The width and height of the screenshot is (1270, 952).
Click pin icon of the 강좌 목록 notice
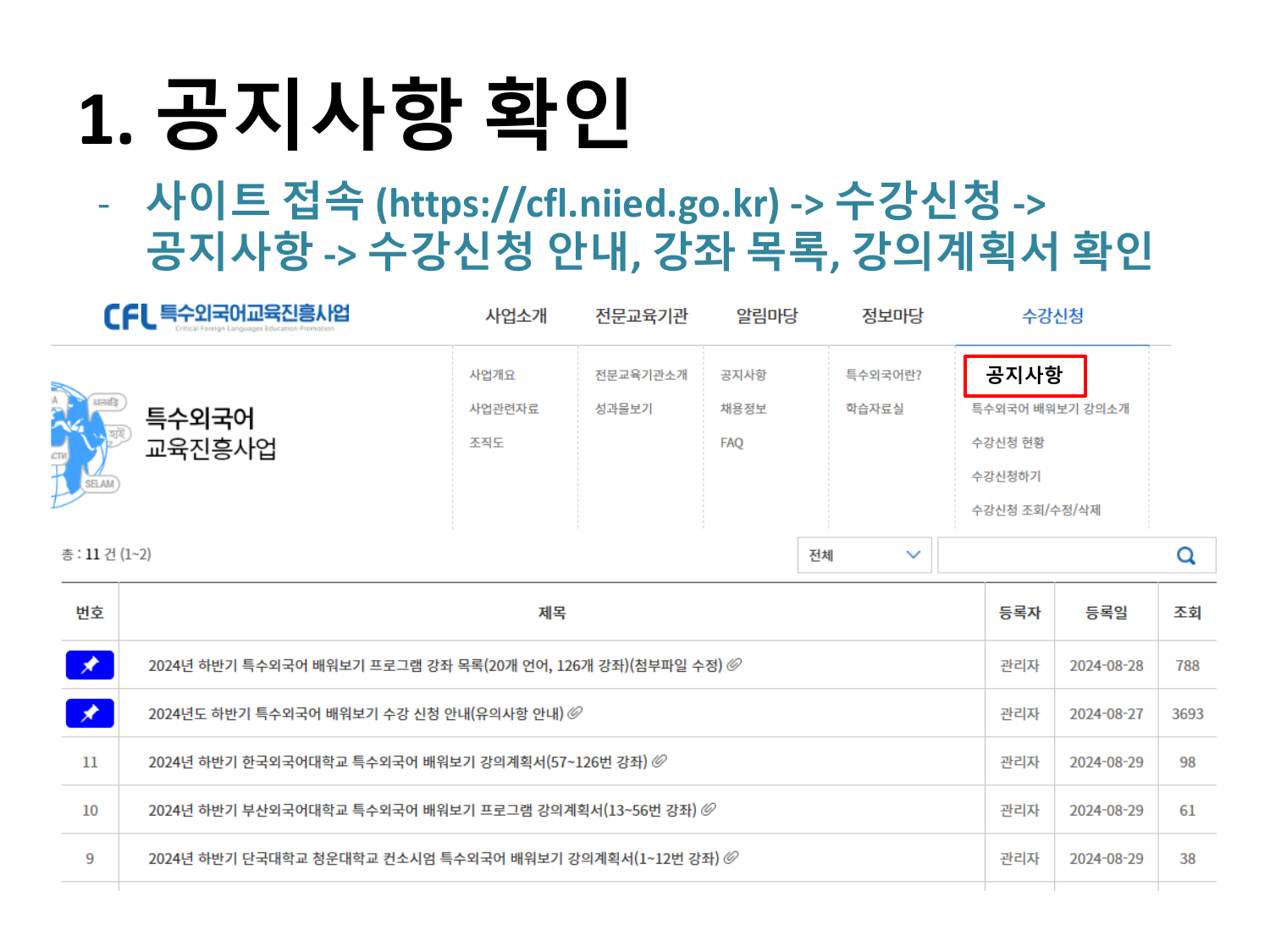tap(90, 665)
